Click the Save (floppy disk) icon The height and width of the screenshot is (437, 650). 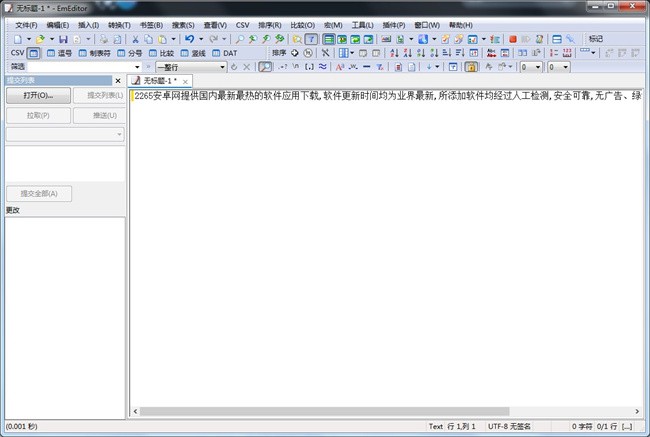[63, 39]
